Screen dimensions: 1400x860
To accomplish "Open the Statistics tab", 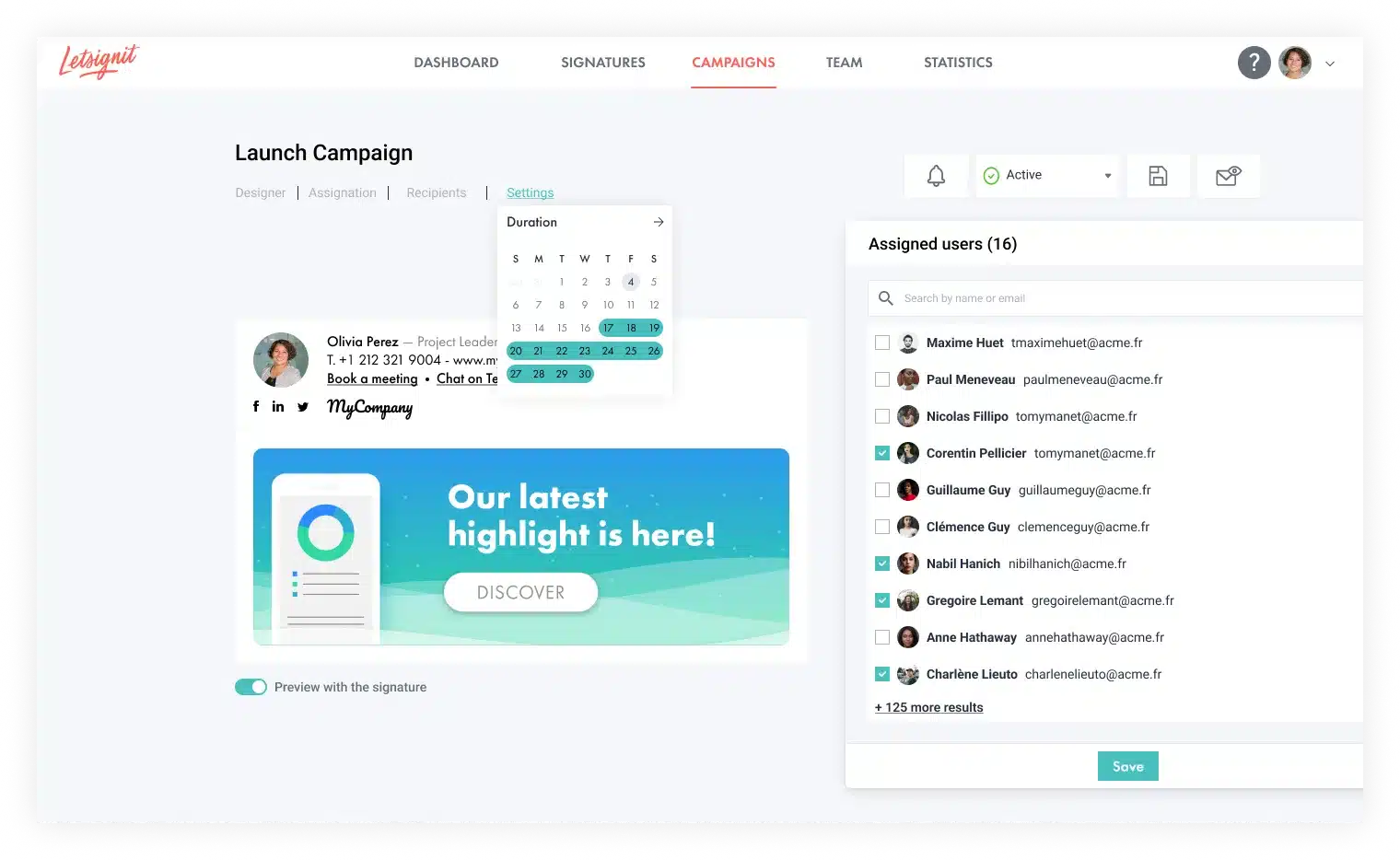I will click(x=958, y=63).
